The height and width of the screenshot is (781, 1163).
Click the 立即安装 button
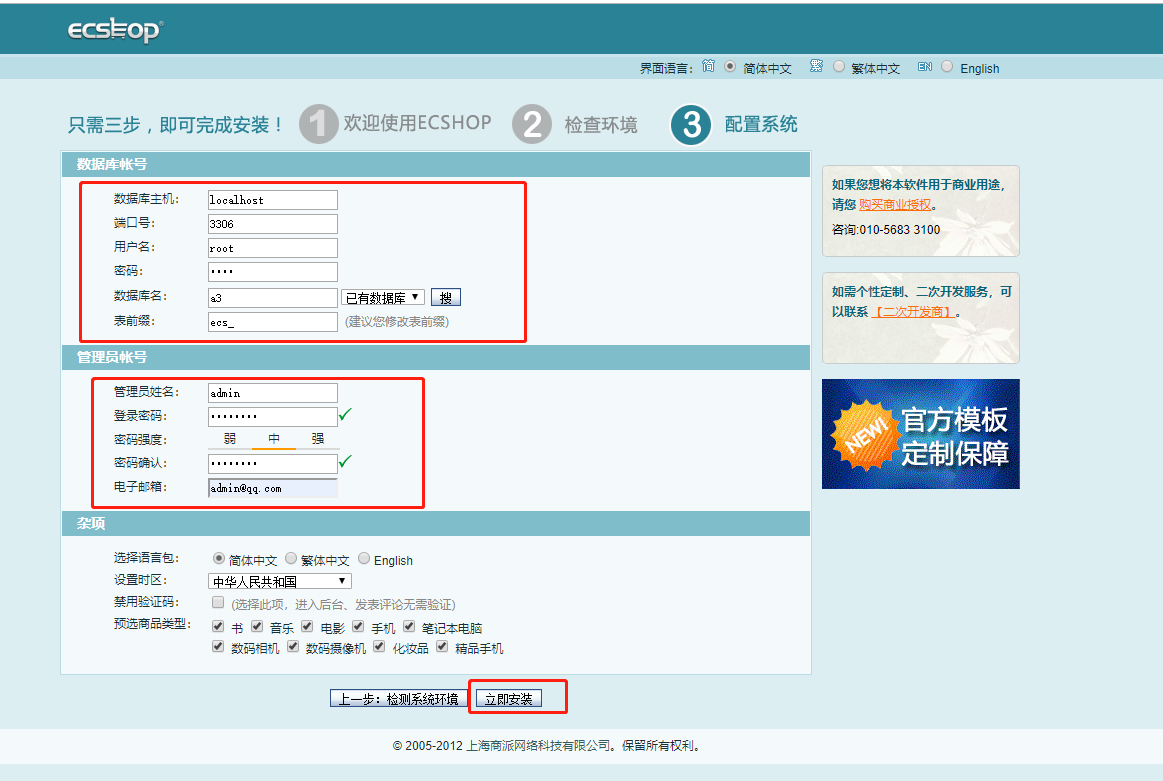click(x=509, y=699)
